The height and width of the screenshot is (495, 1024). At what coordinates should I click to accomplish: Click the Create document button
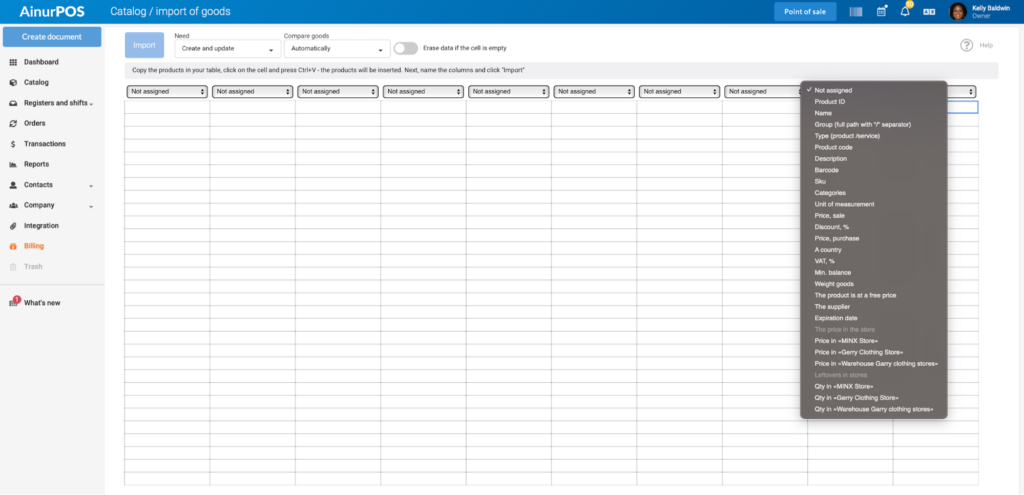tap(52, 37)
